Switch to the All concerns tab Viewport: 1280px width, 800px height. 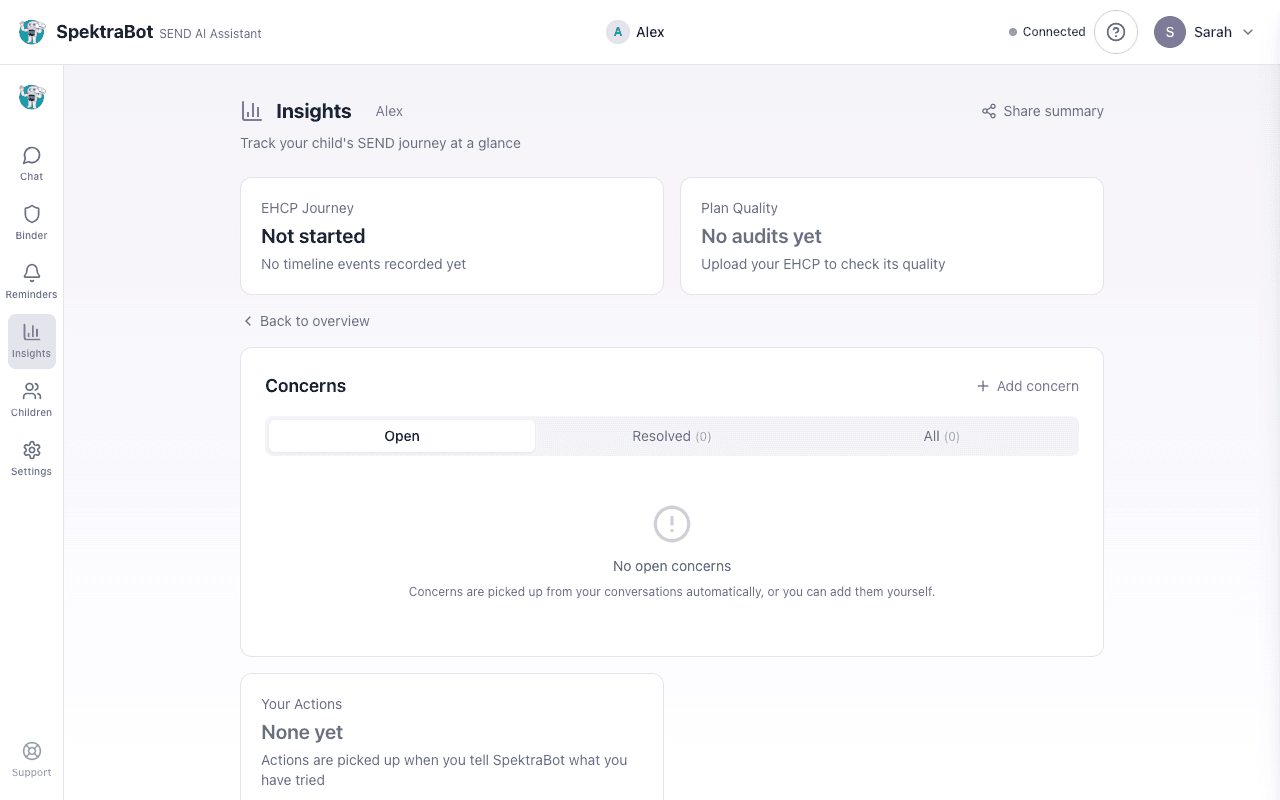[x=941, y=436]
